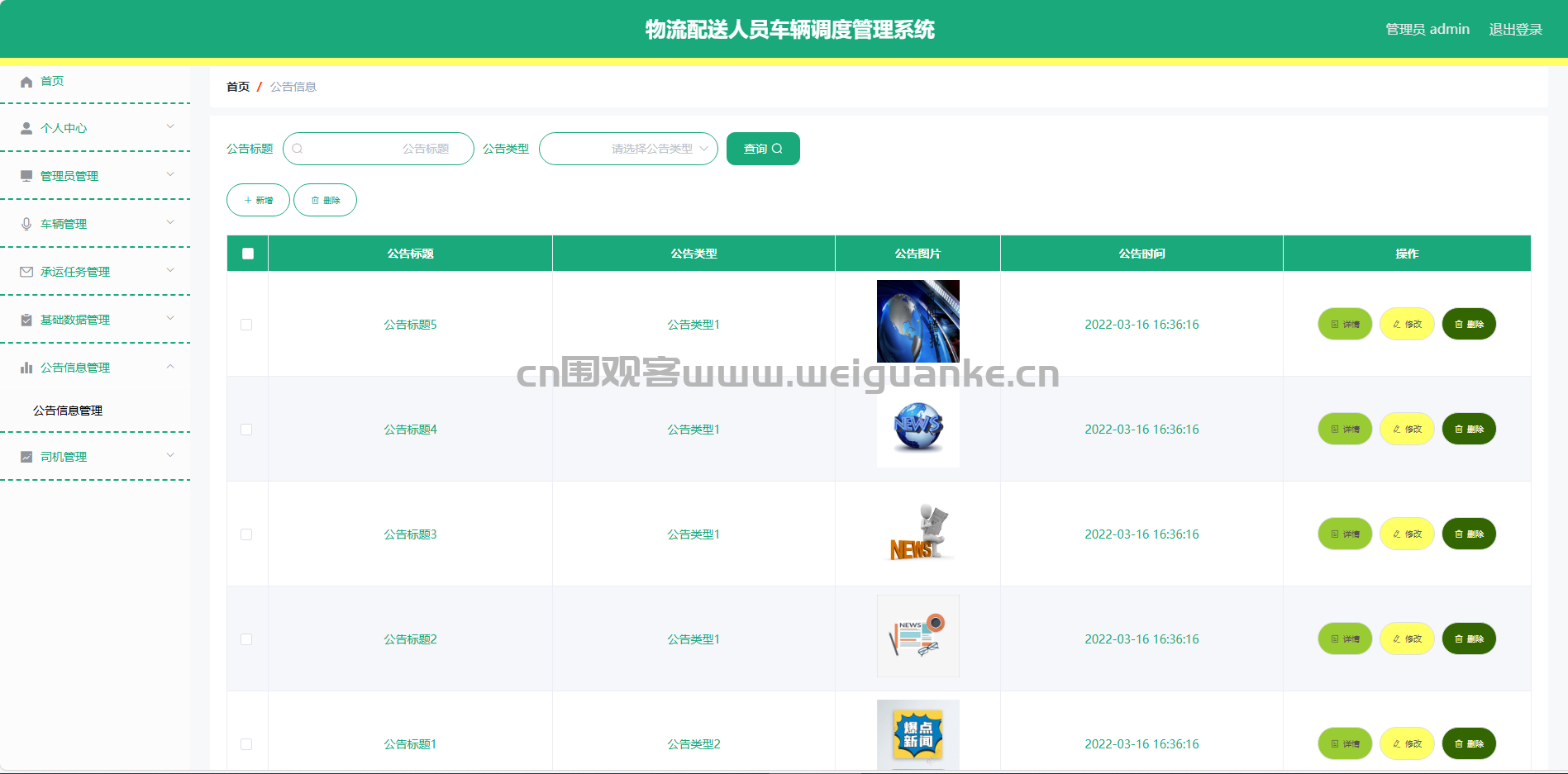Click the 新增 add button
The height and width of the screenshot is (774, 1568).
[258, 200]
